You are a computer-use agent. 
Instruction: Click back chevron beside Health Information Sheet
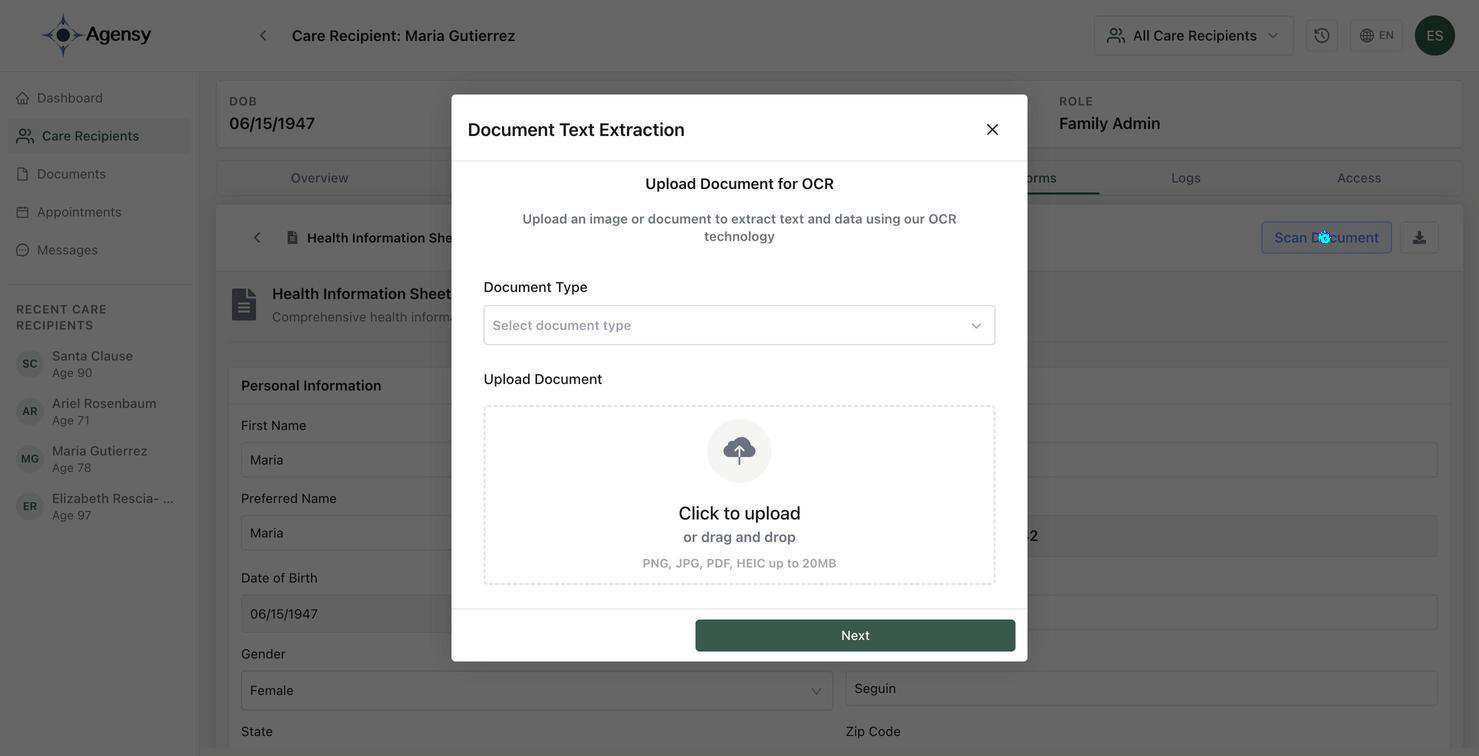click(257, 238)
